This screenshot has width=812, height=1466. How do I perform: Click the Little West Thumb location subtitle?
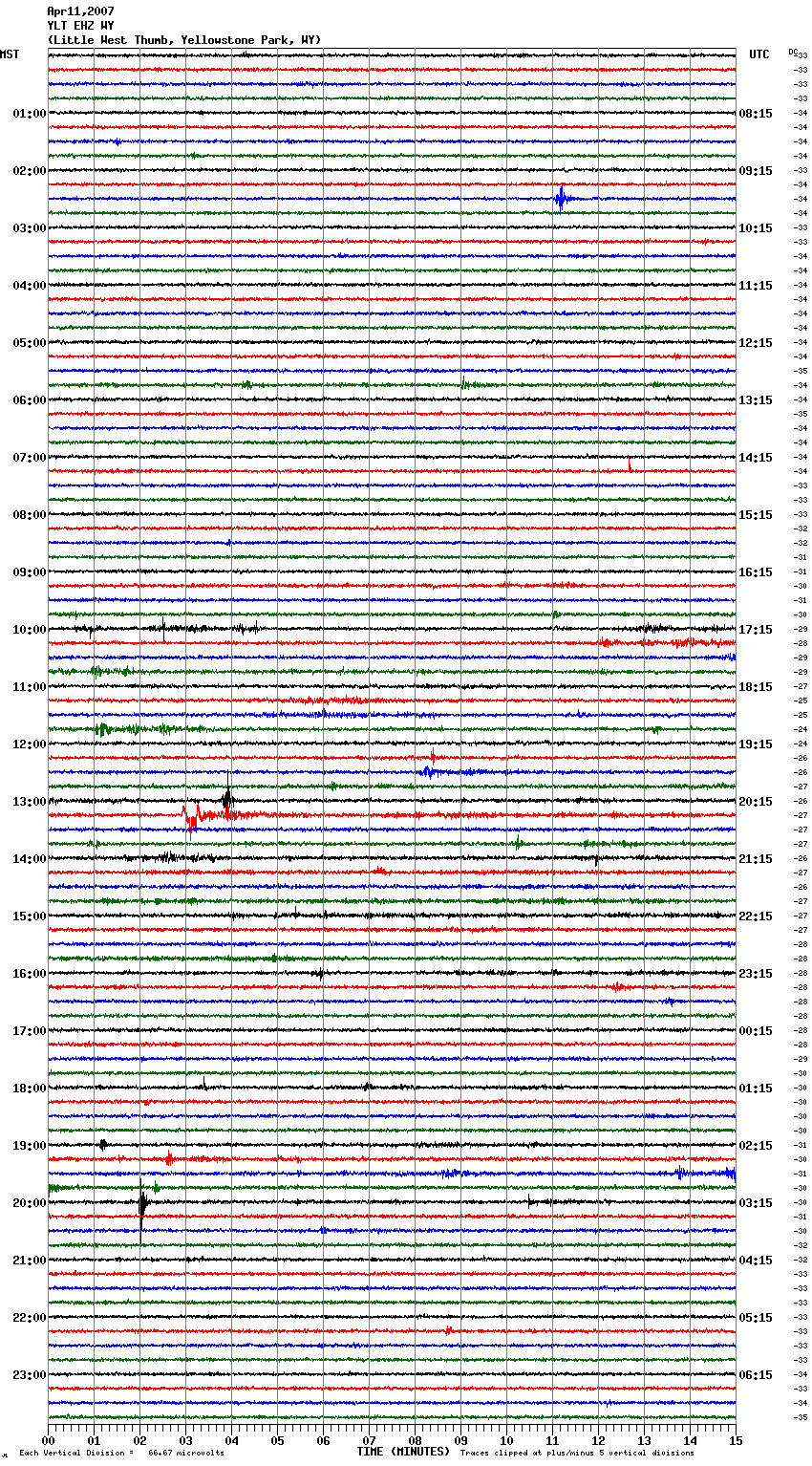[x=183, y=40]
